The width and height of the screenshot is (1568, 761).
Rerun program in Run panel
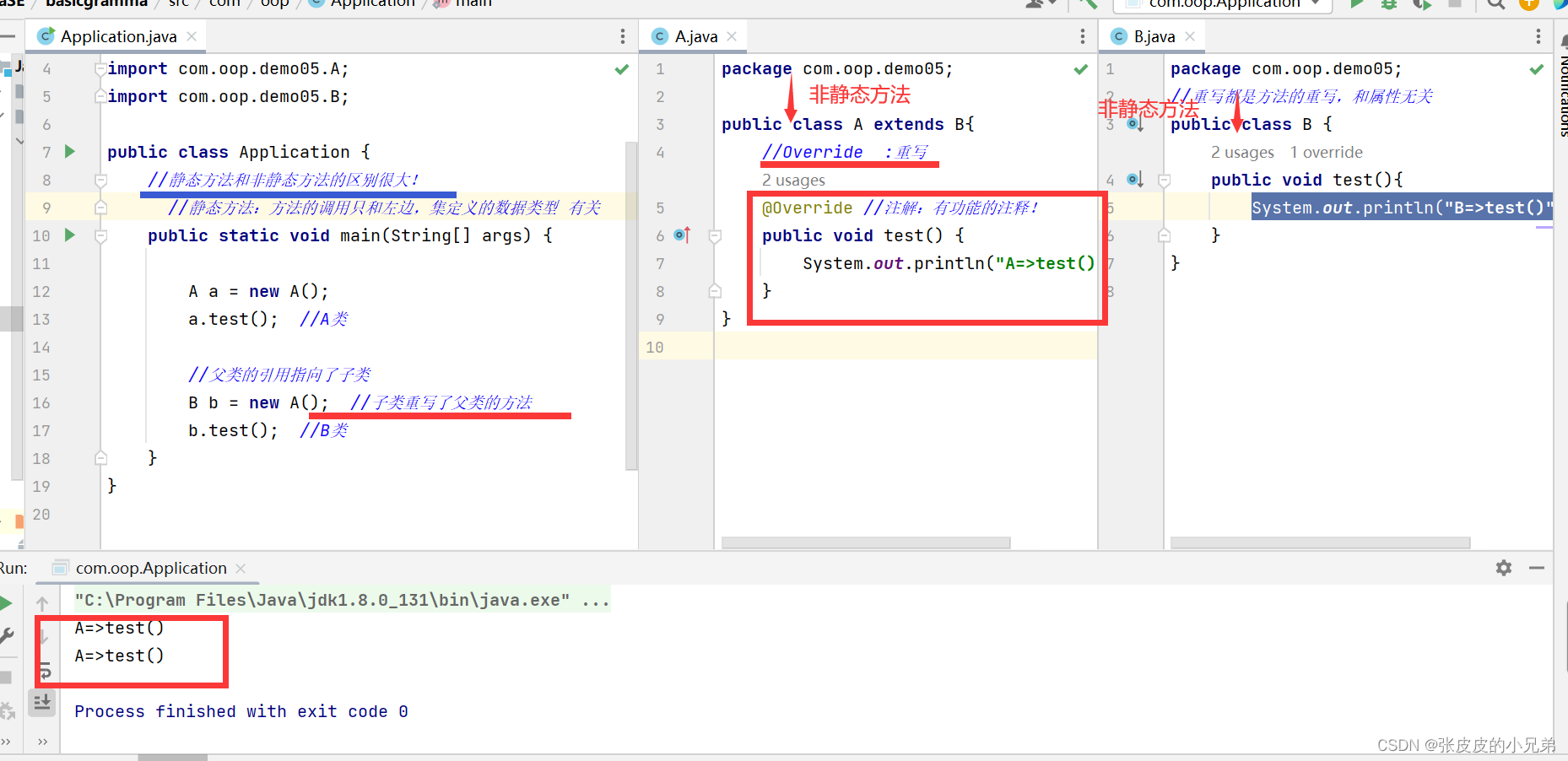click(6, 603)
